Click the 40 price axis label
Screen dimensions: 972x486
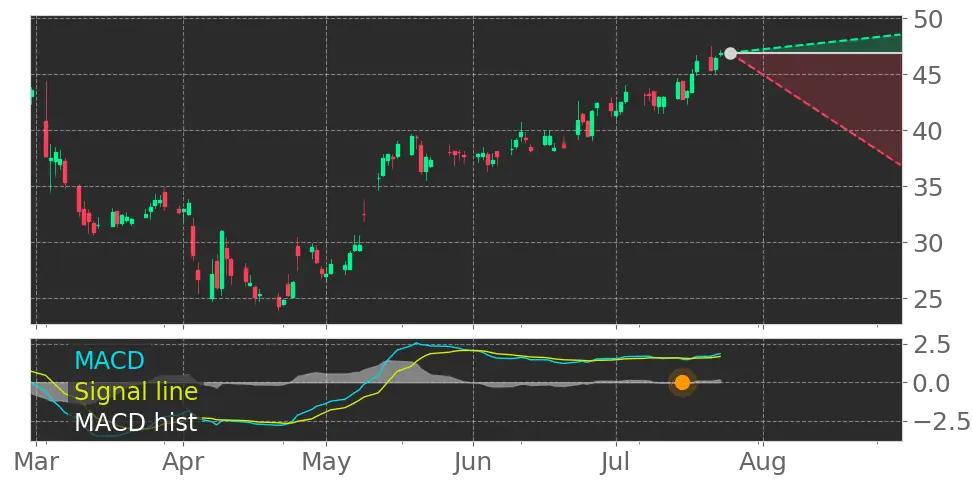[928, 131]
